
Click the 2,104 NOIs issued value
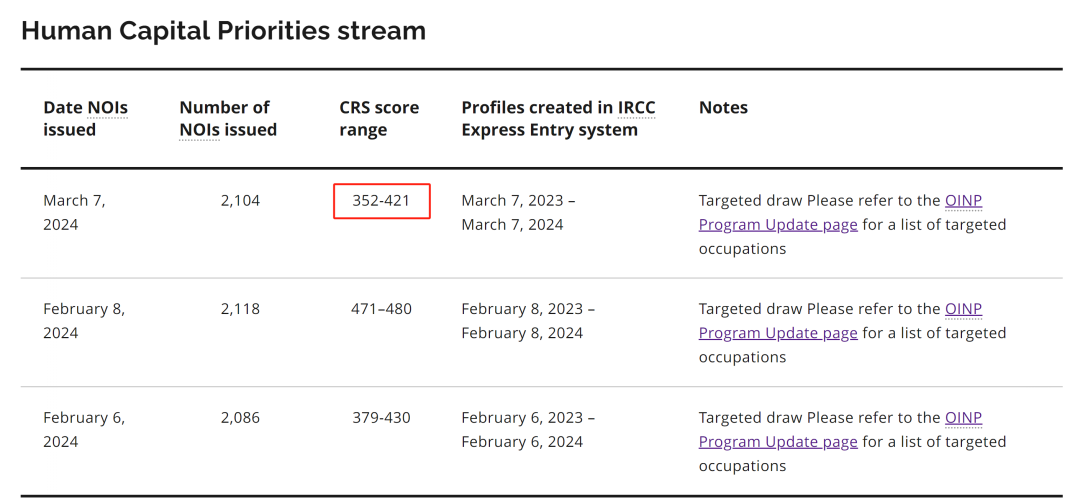coord(240,201)
